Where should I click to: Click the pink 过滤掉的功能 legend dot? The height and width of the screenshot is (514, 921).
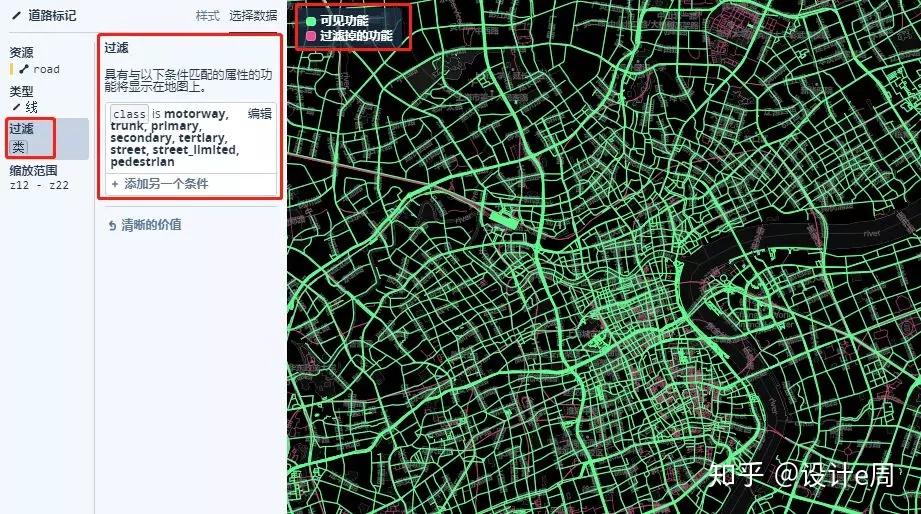click(x=311, y=36)
